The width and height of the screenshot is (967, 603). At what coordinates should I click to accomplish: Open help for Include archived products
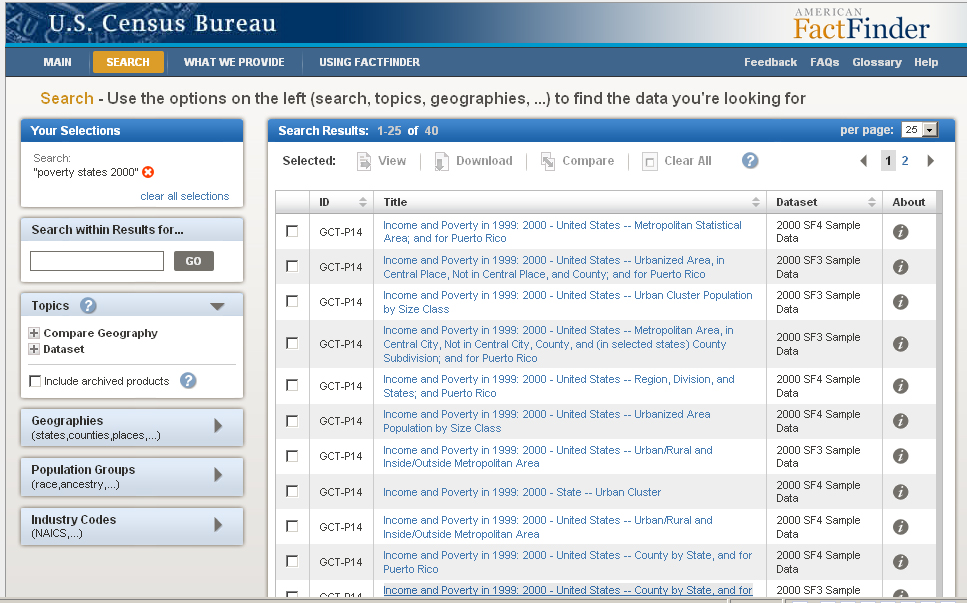click(188, 380)
